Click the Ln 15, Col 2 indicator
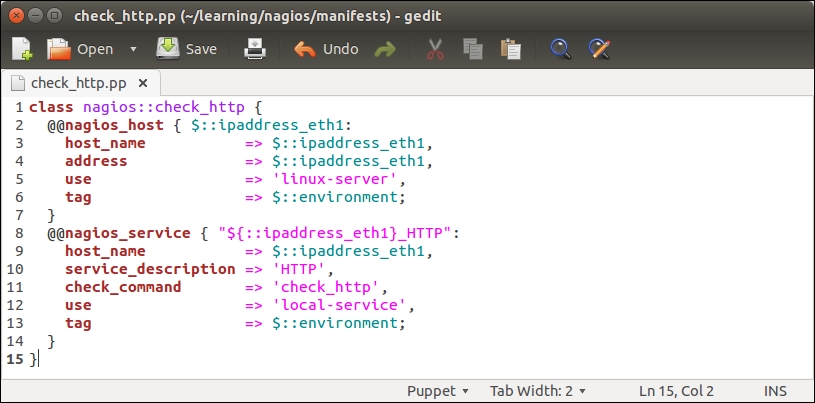Image resolution: width=815 pixels, height=403 pixels. (x=676, y=390)
